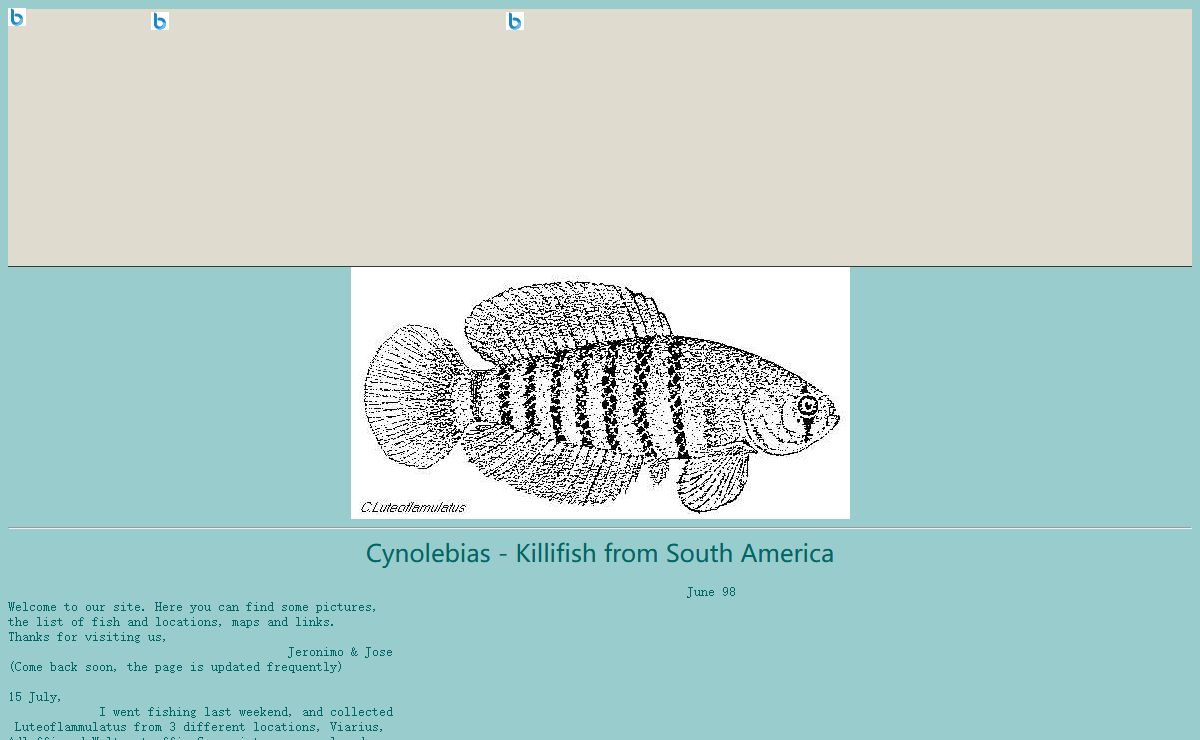Click the leftmost blue b icon at page corner

coord(17,17)
